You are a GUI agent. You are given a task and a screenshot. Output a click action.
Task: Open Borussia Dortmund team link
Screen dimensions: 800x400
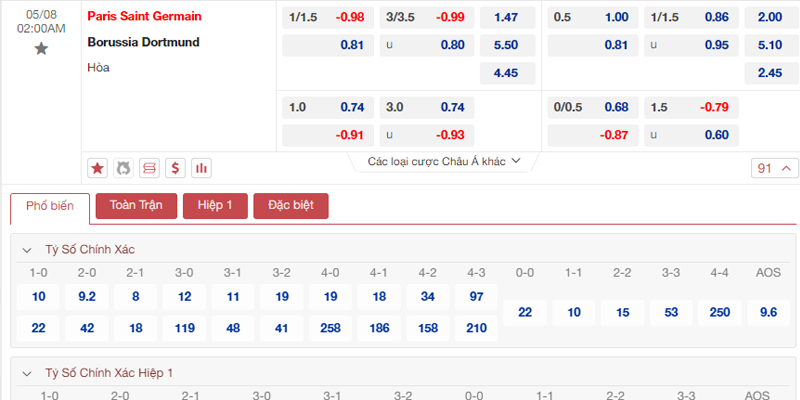pyautogui.click(x=143, y=42)
